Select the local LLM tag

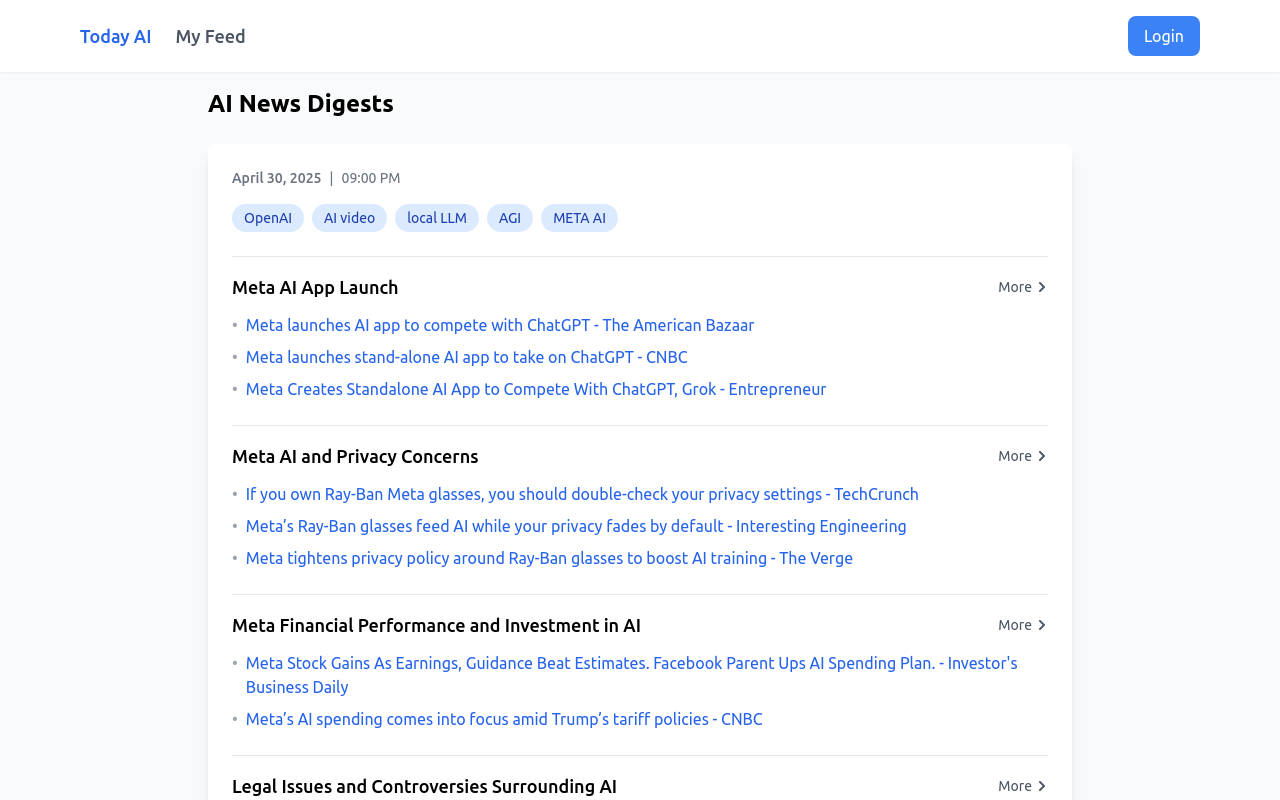coord(437,218)
